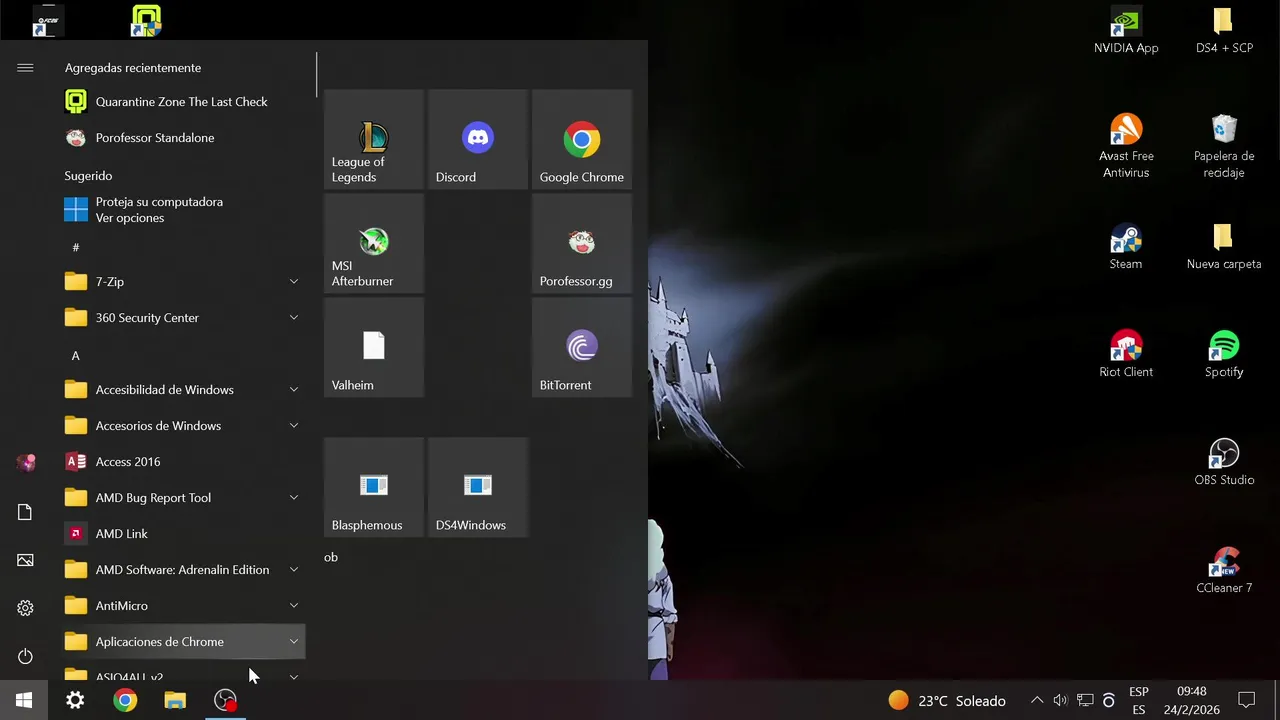Image resolution: width=1280 pixels, height=720 pixels.
Task: Open Chrome from the taskbar
Action: [125, 701]
